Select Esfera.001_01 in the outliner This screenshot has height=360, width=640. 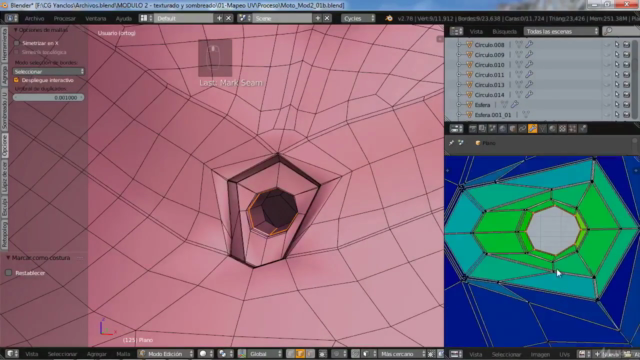coord(493,115)
